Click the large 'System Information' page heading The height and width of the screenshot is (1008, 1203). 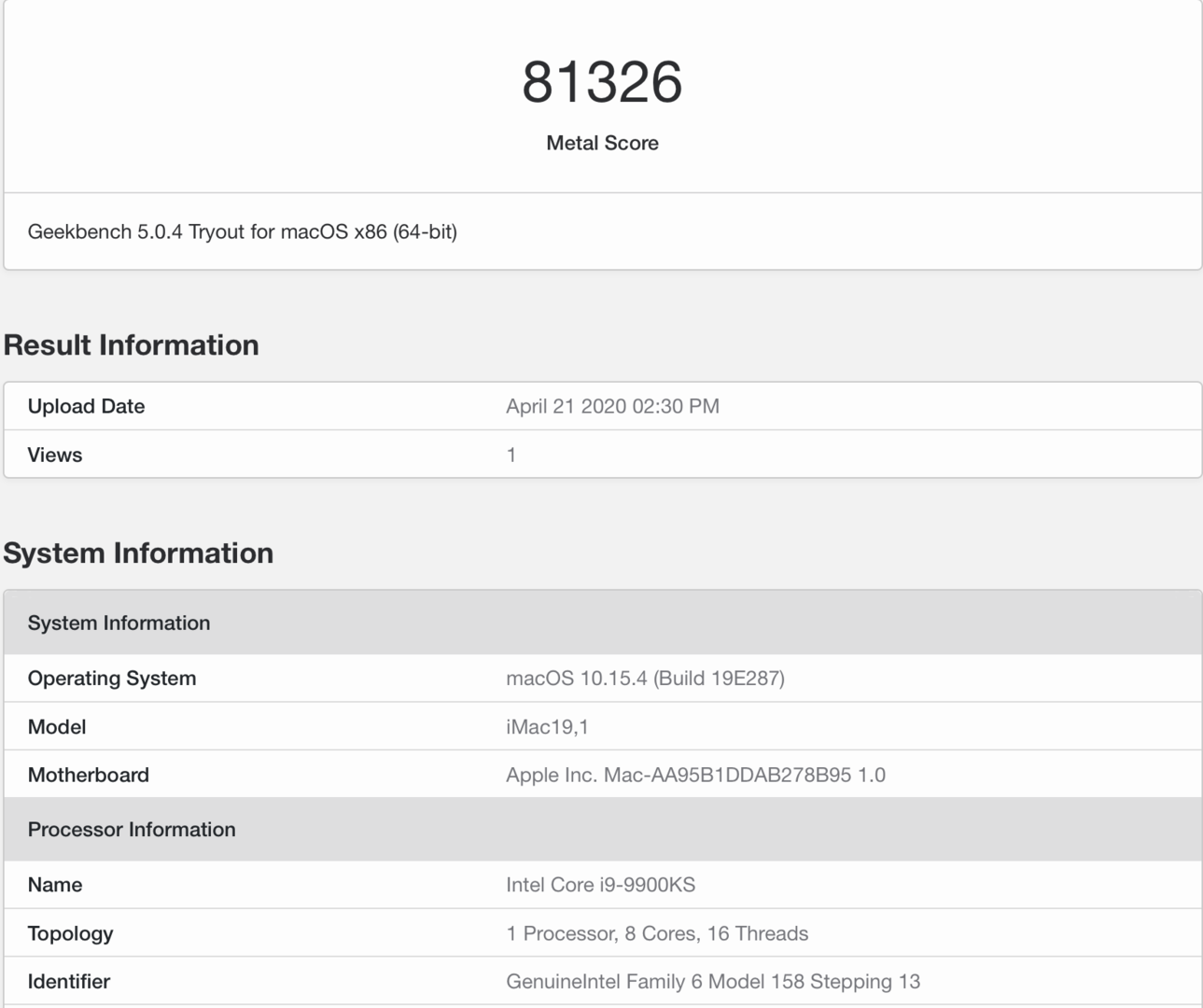click(x=138, y=553)
